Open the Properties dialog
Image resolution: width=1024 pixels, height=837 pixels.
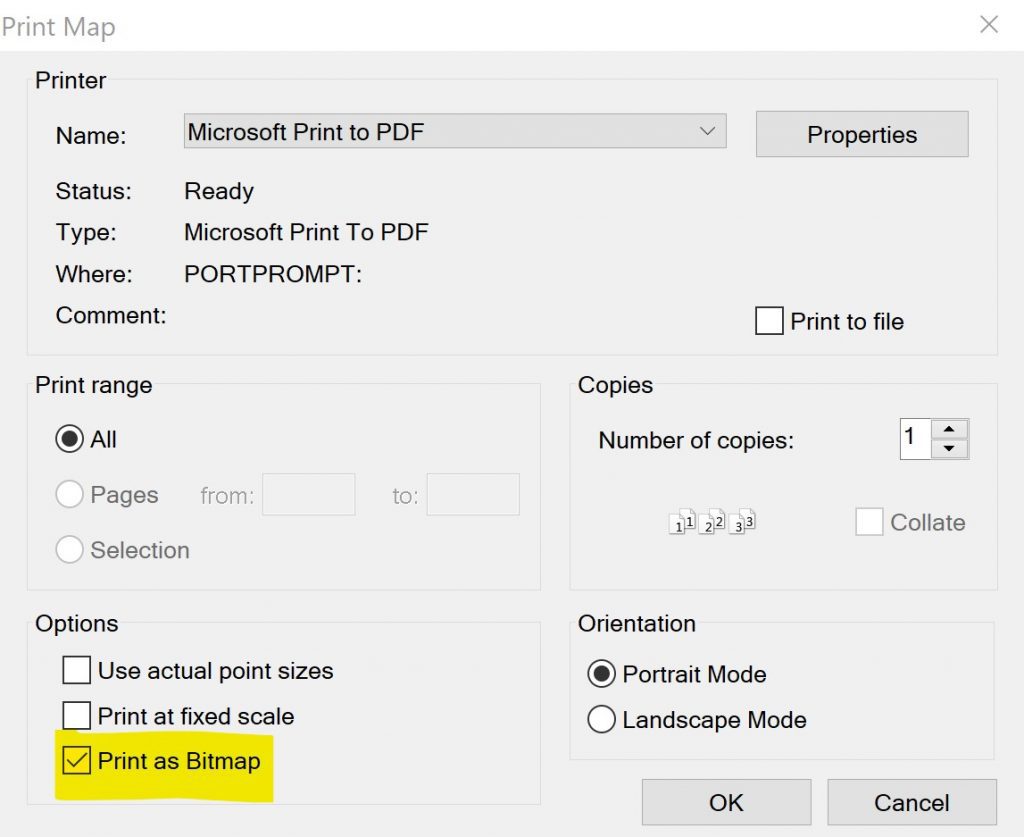pyautogui.click(x=861, y=134)
